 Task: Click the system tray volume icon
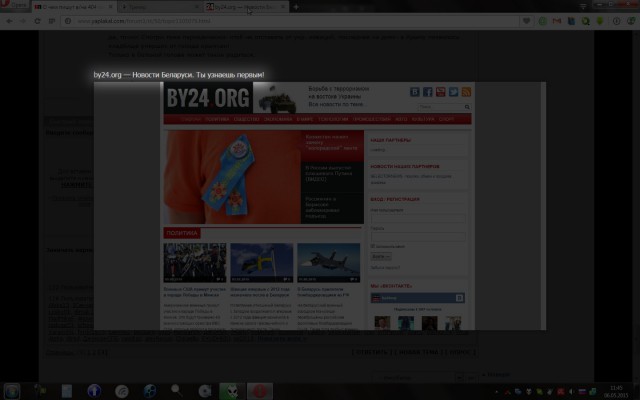[x=571, y=391]
